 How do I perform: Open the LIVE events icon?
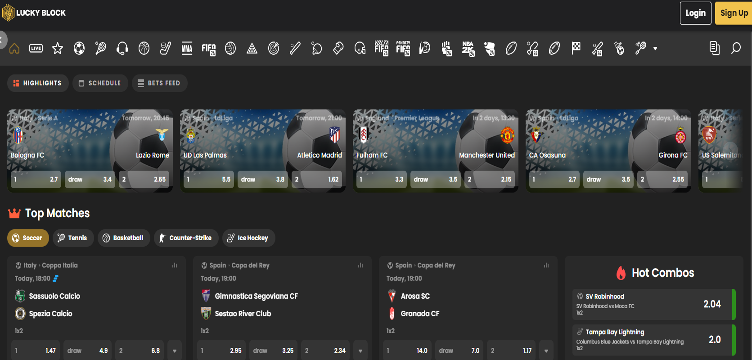[36, 49]
